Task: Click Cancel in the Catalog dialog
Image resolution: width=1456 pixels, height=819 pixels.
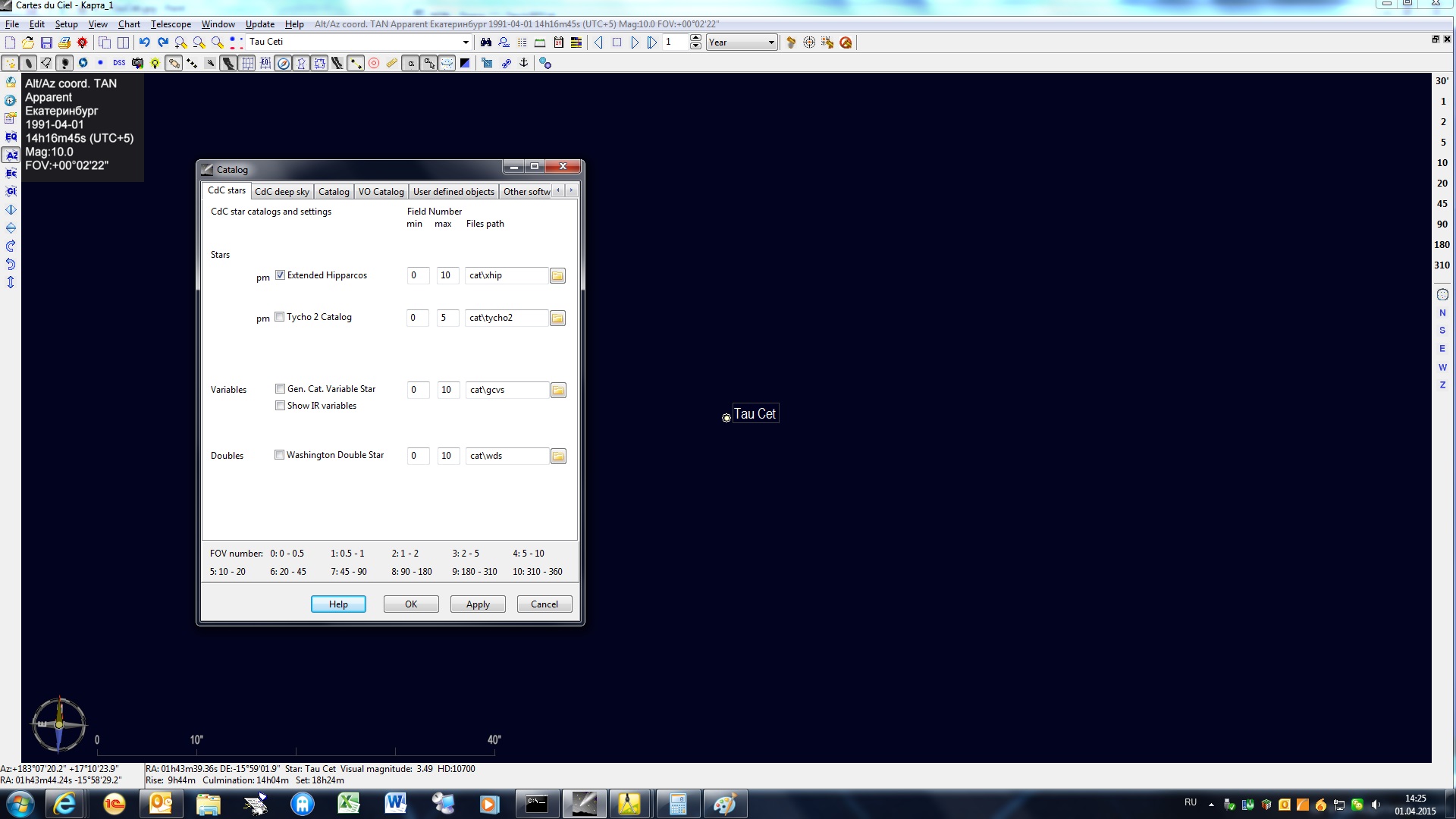Action: pos(544,604)
